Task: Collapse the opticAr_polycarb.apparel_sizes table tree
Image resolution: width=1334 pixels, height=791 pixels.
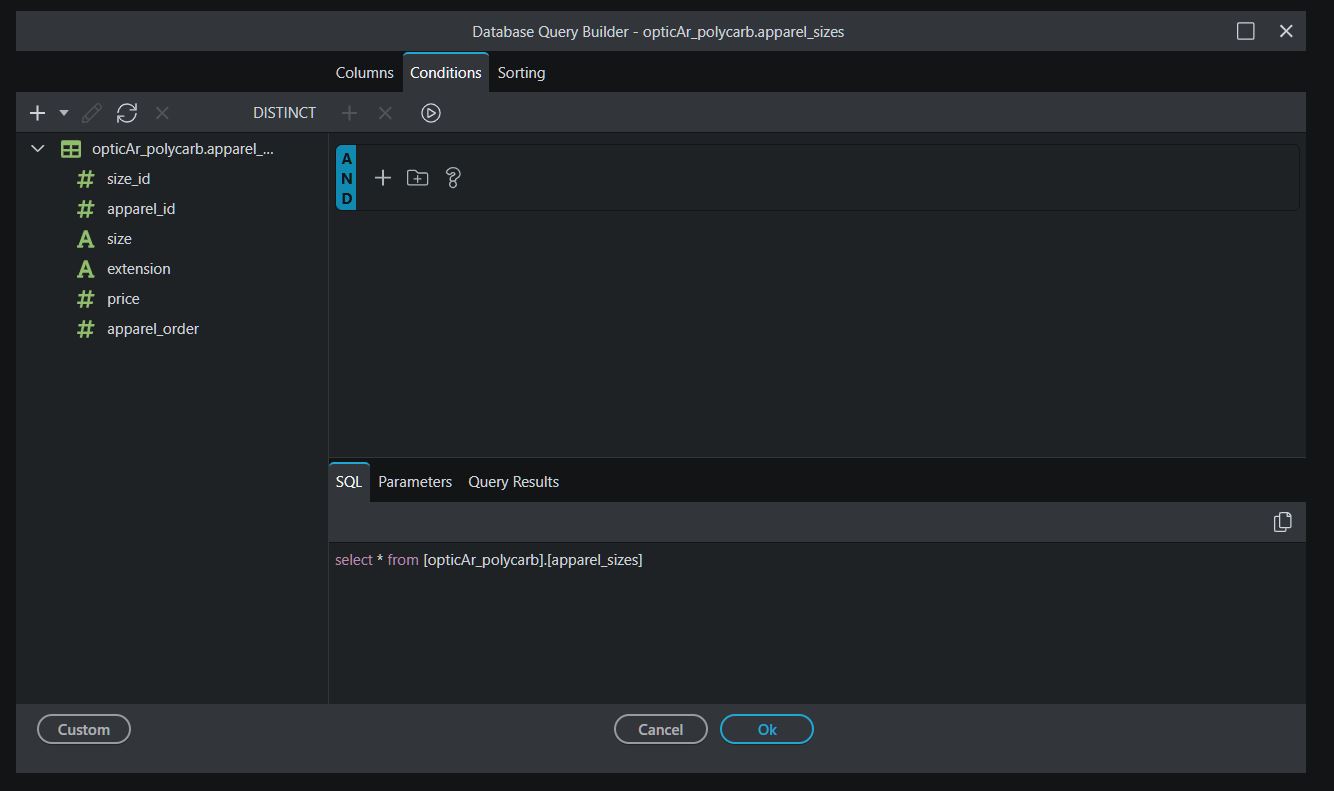Action: point(38,149)
